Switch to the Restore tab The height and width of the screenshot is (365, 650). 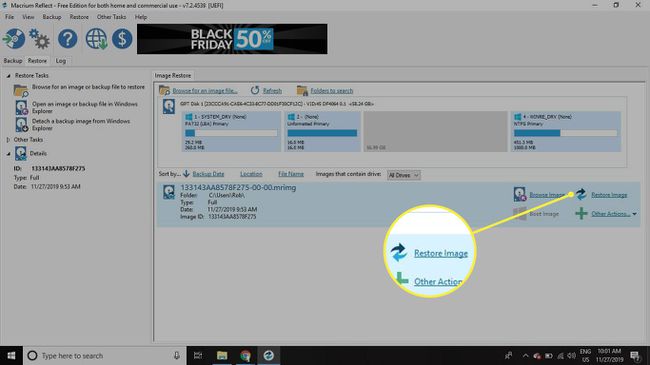pos(37,61)
